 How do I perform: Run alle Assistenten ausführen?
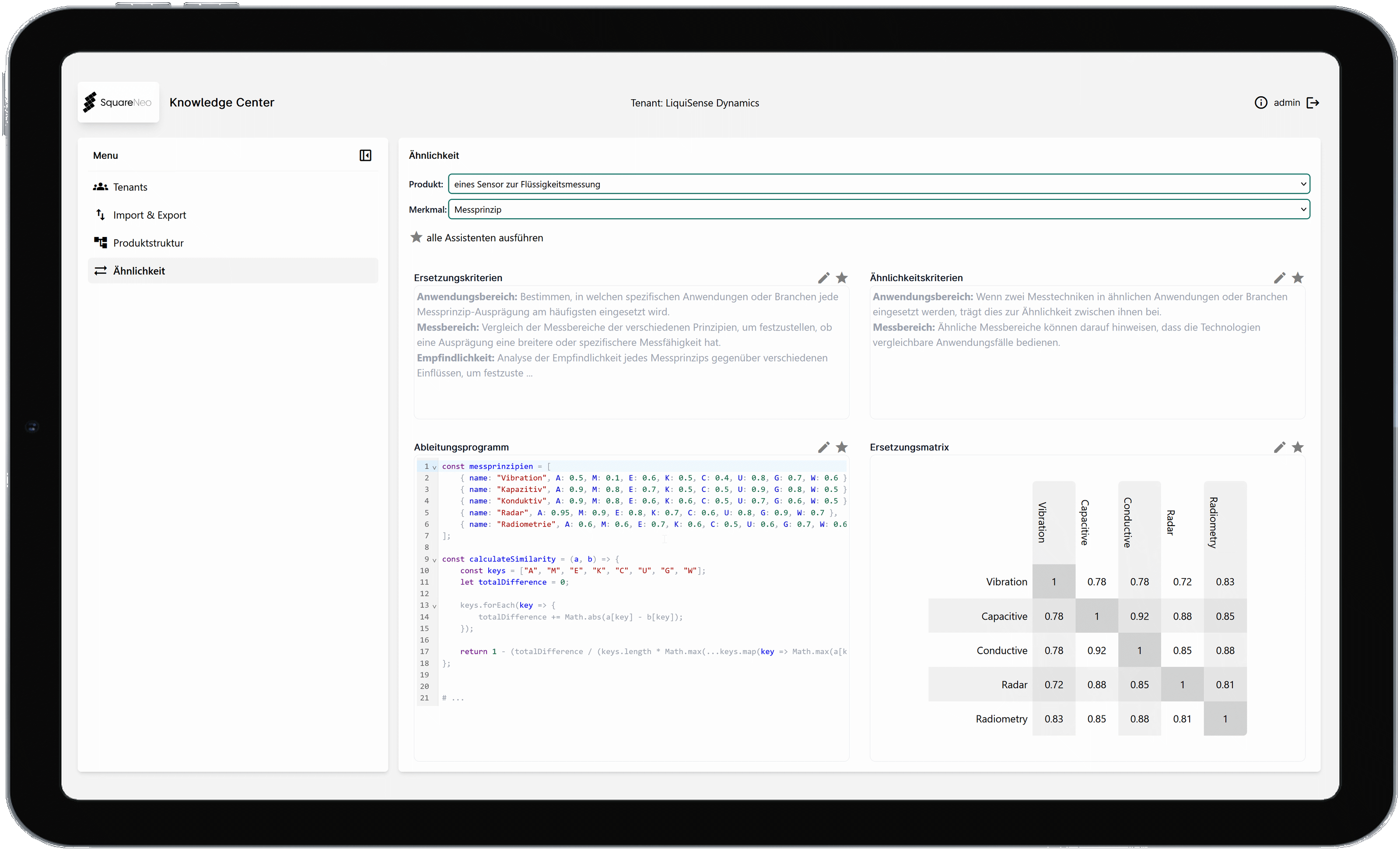point(485,237)
